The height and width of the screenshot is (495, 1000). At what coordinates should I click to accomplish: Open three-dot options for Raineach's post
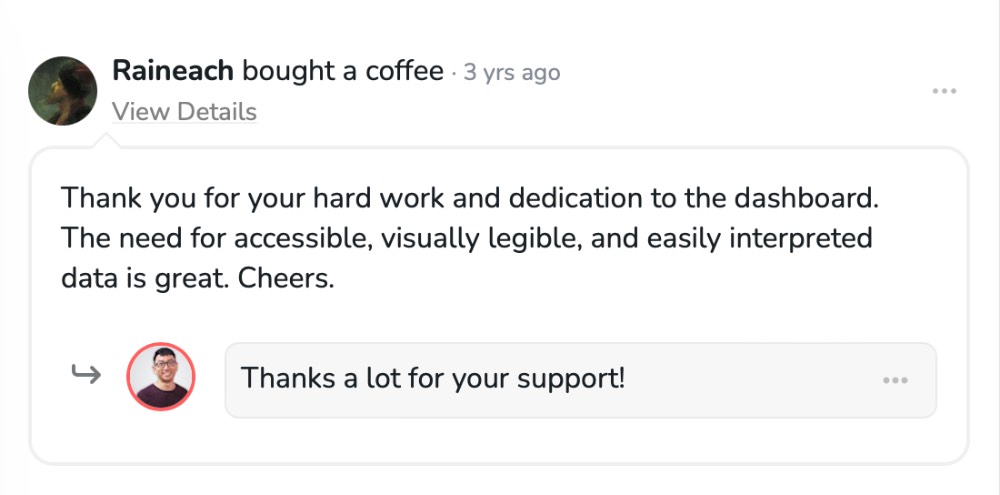click(944, 92)
